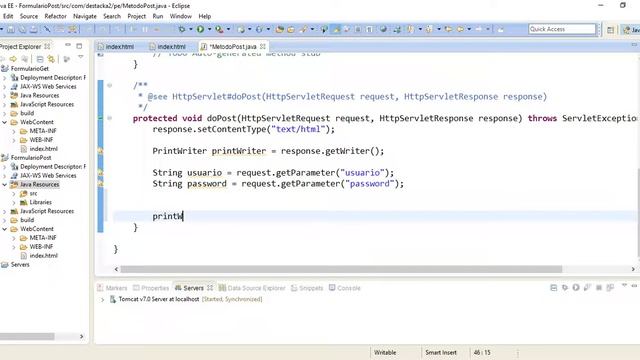Click the Project Explorer horizontal scrollbar
640x360 pixels.
(27, 336)
